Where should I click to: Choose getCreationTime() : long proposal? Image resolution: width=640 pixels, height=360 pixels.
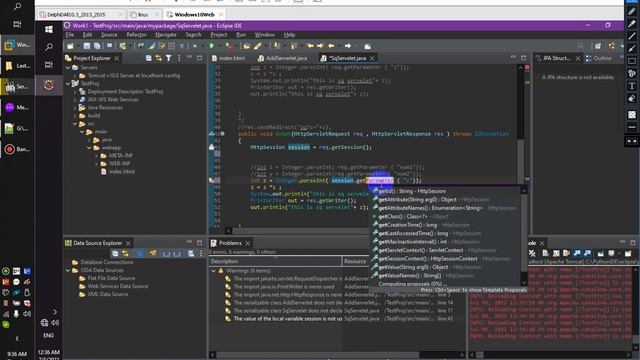[x=446, y=225]
